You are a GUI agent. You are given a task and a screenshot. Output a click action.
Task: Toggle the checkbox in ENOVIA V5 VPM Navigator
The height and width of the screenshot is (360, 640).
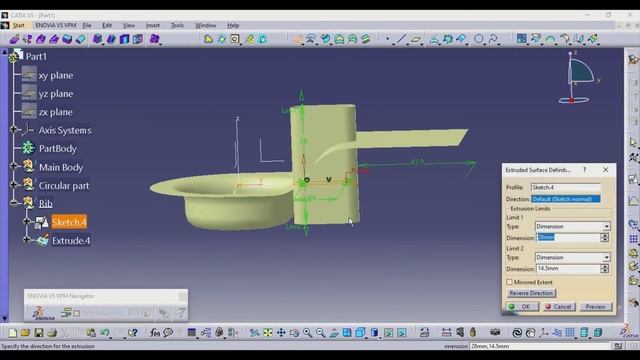click(x=76, y=313)
